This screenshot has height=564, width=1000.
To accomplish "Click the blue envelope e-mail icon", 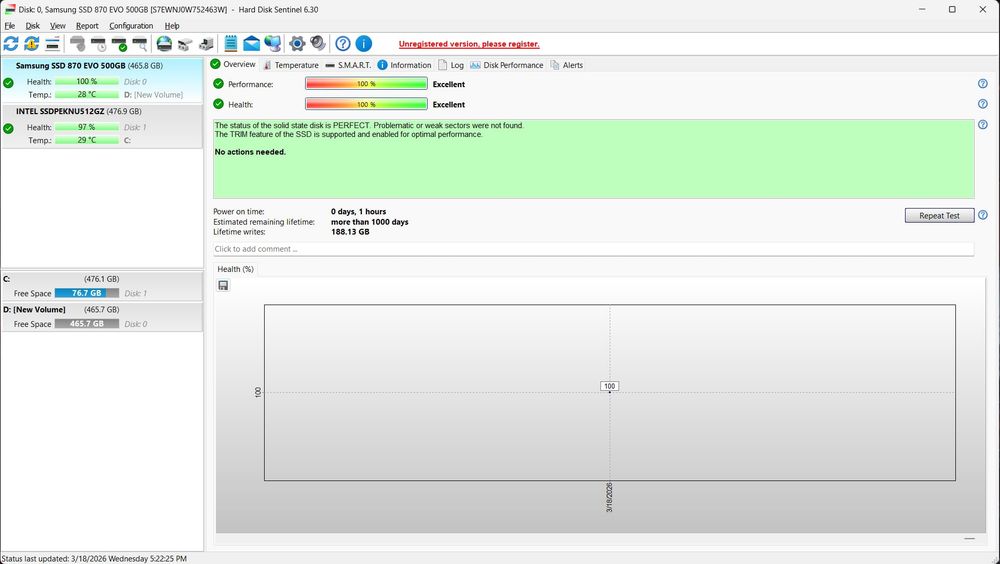I will [251, 43].
